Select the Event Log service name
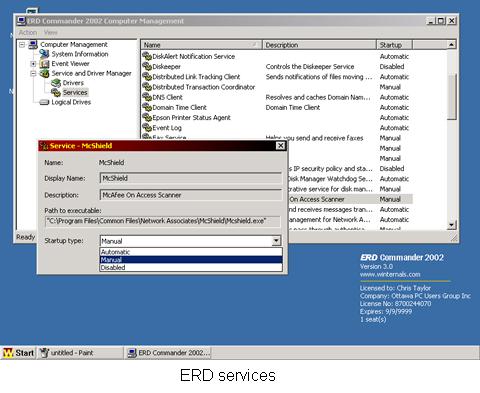This screenshot has width=480, height=393. click(167, 128)
